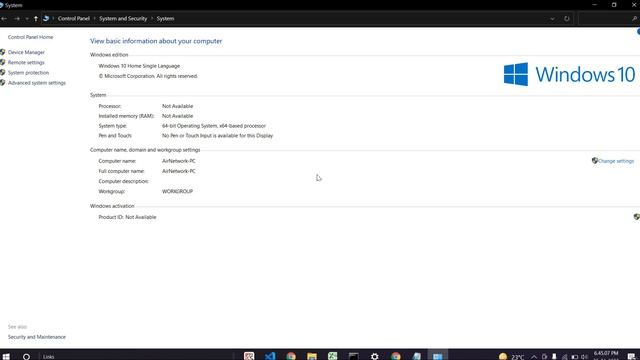Open the terminal window icon on taskbar

pyautogui.click(x=353, y=356)
